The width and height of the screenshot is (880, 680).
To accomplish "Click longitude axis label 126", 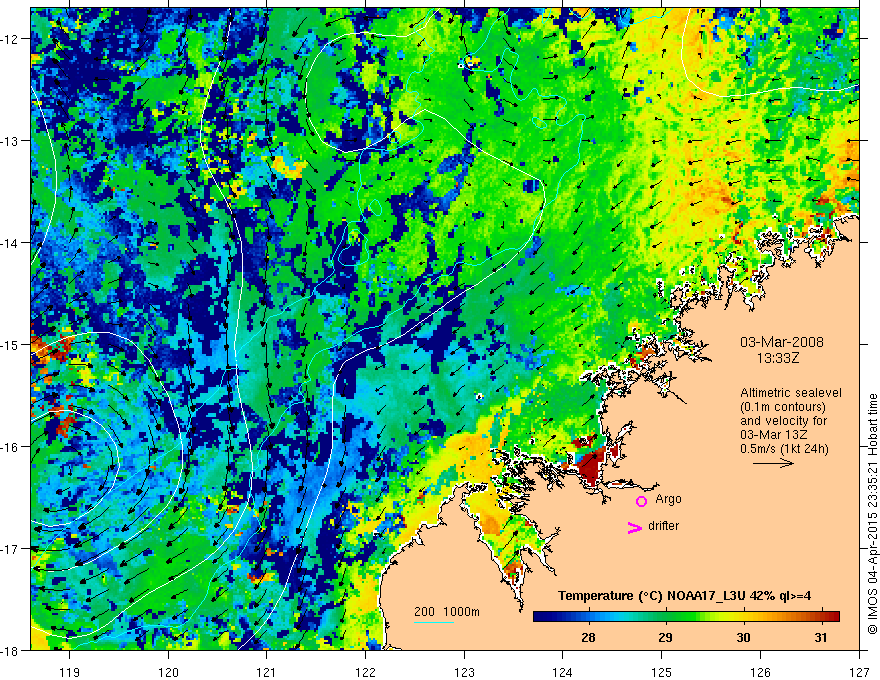I will click(760, 672).
